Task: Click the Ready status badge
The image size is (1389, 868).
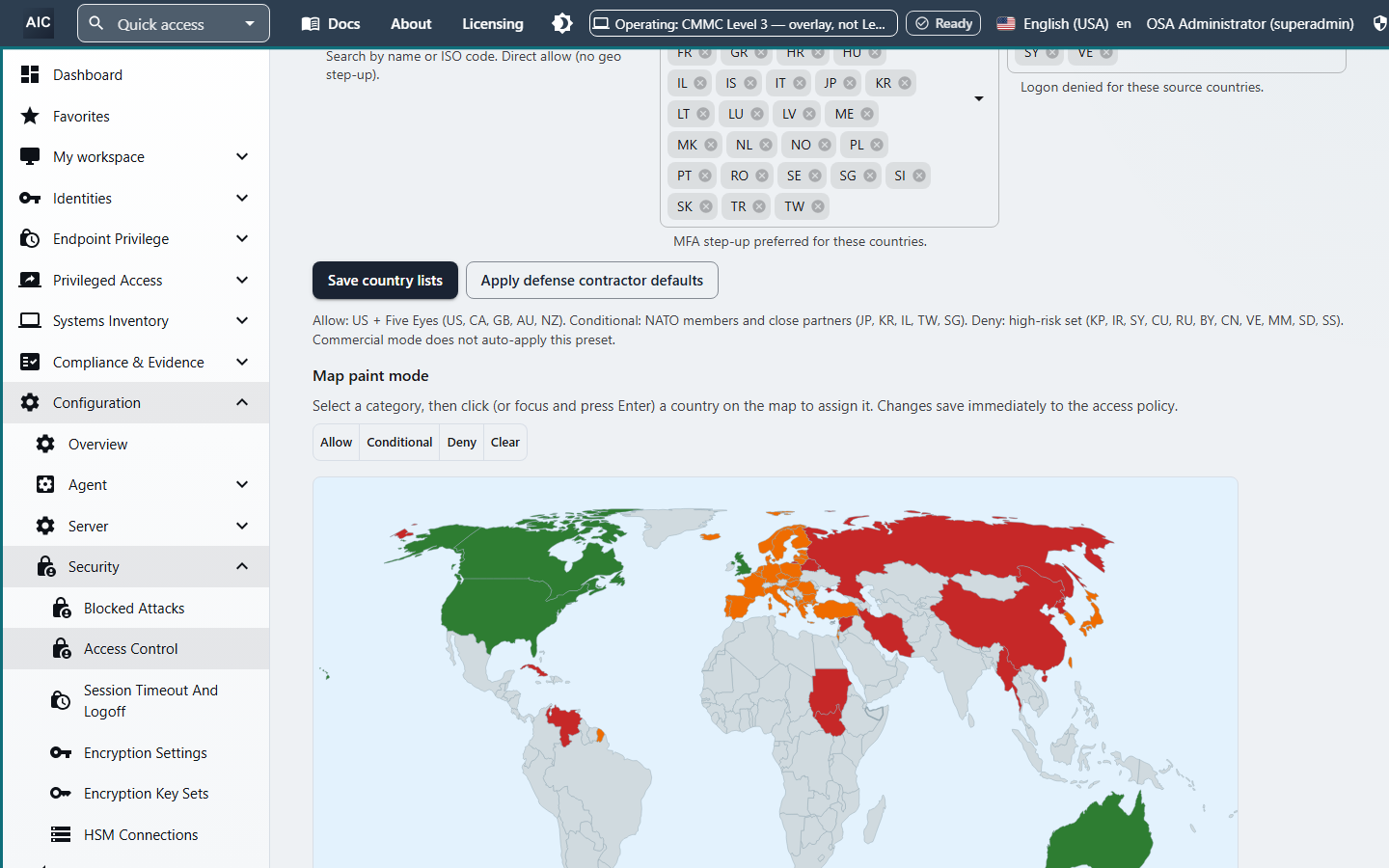Action: [x=943, y=23]
